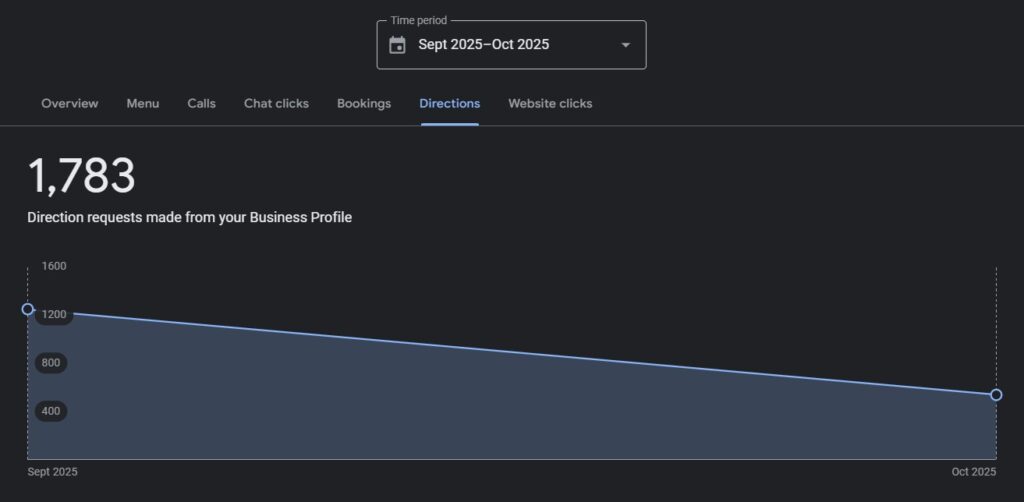Image resolution: width=1024 pixels, height=502 pixels.
Task: Switch to the Overview tab
Action: [69, 104]
